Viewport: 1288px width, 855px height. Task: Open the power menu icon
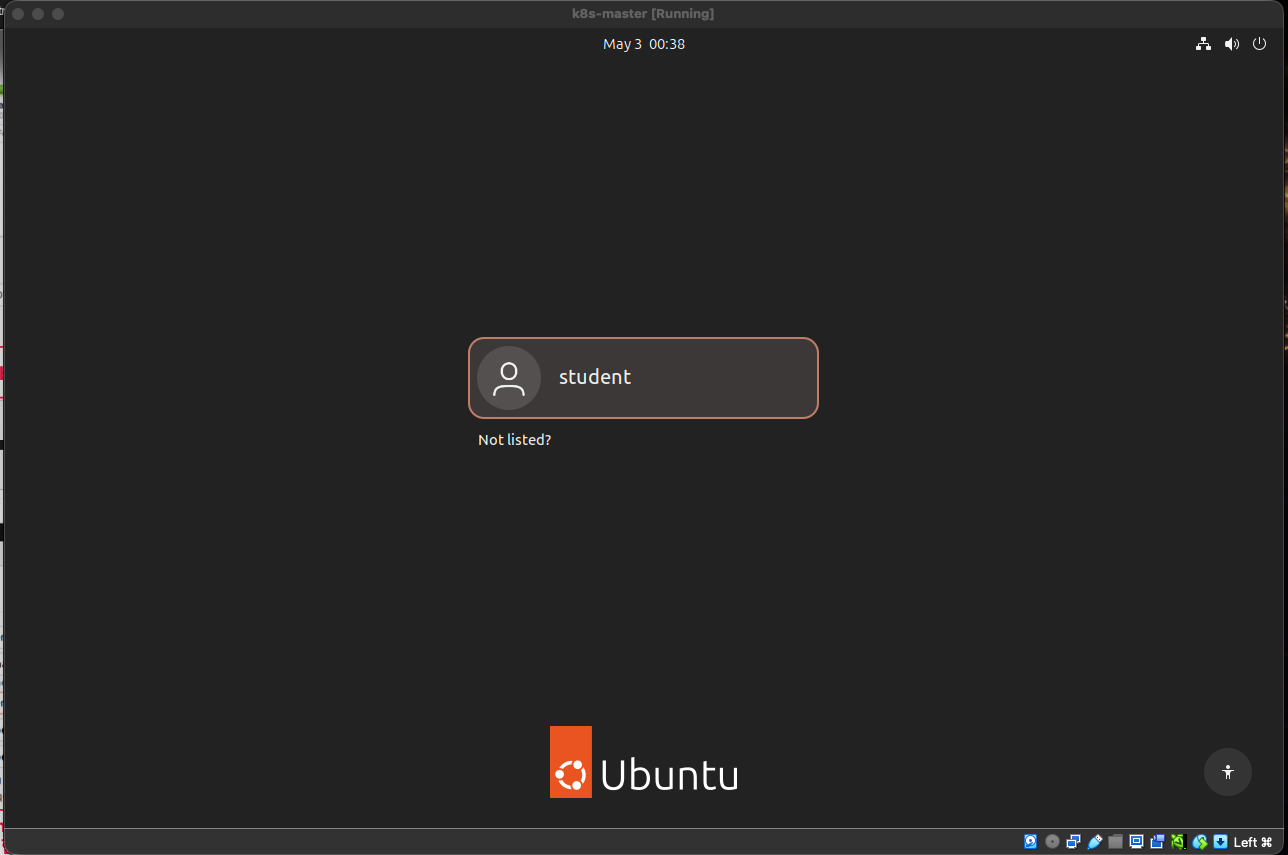tap(1260, 44)
